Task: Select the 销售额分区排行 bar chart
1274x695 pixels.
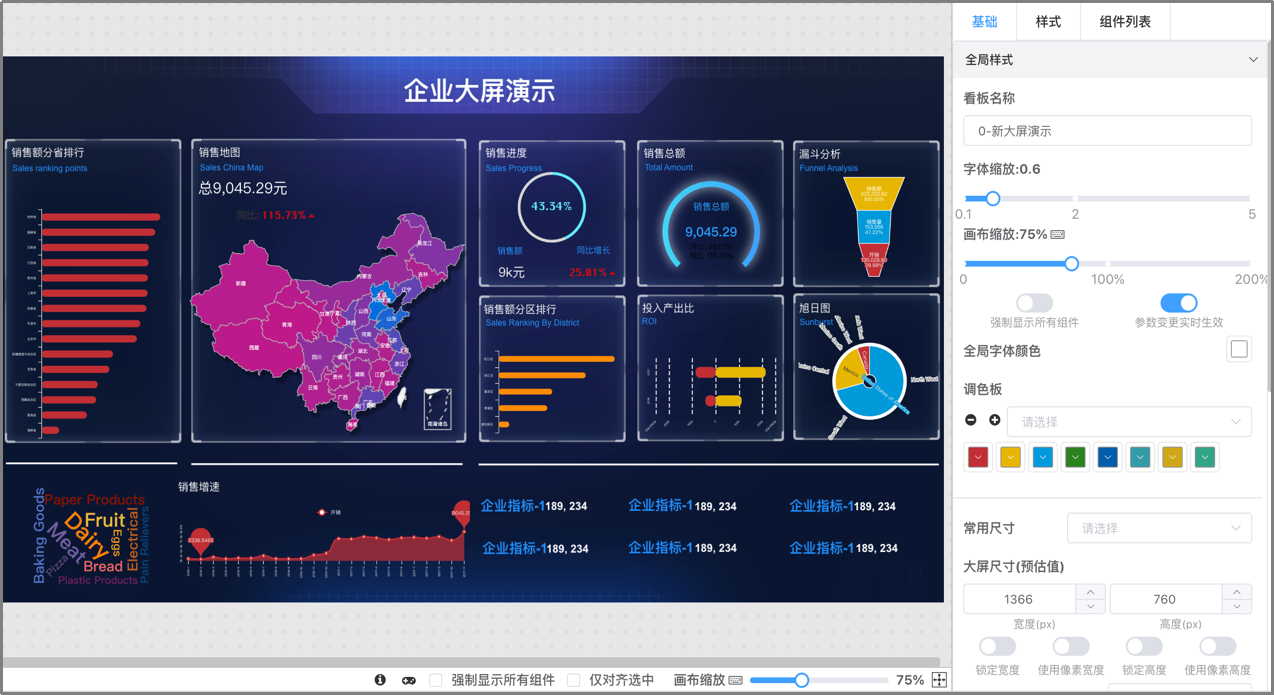Action: coord(551,368)
